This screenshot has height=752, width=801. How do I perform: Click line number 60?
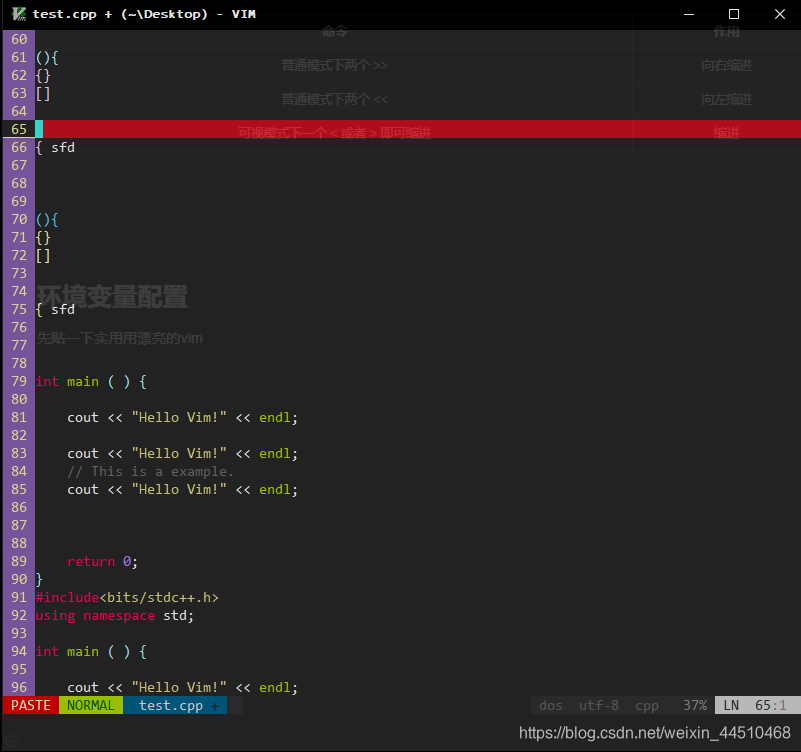pos(19,39)
